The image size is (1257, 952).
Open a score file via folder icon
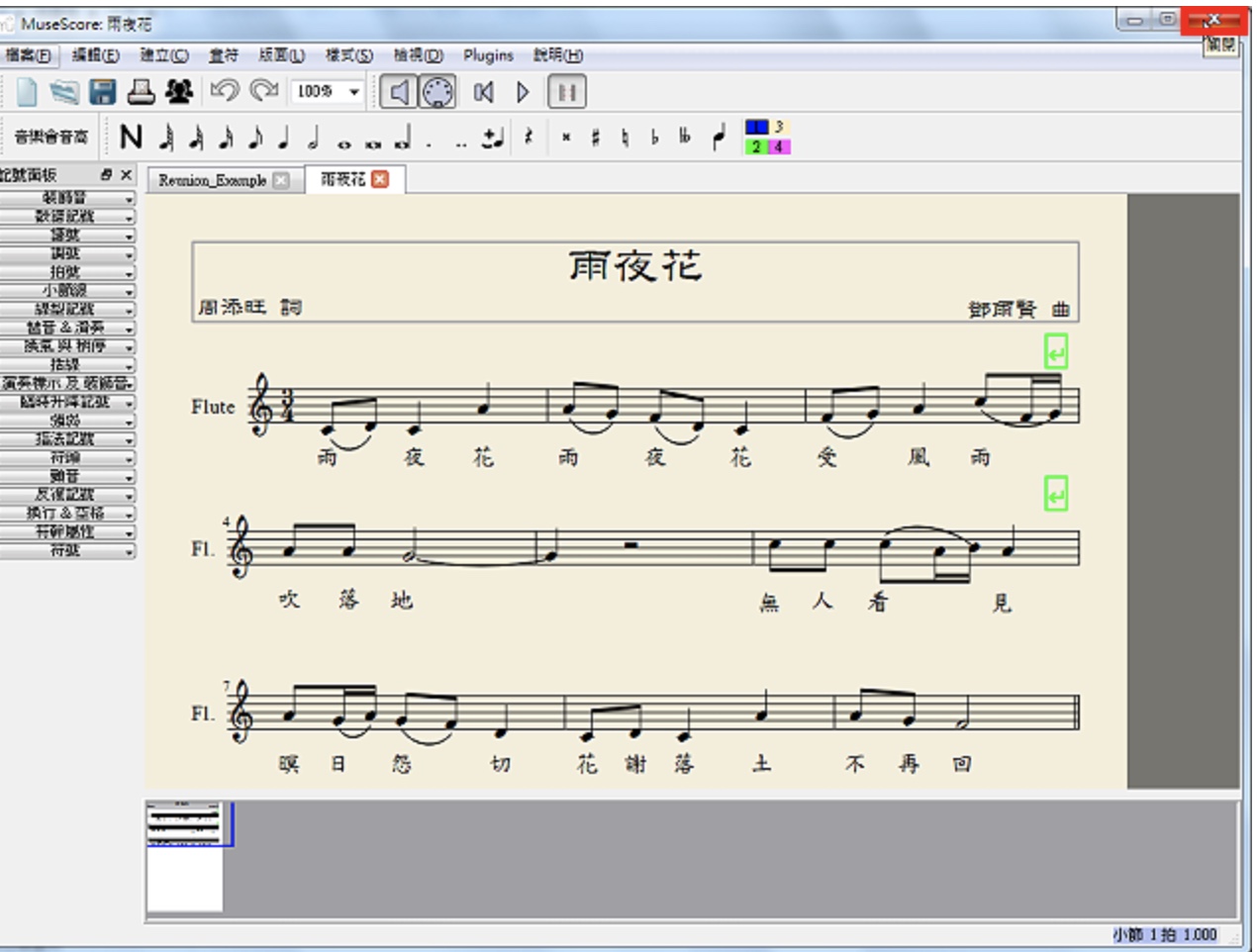click(64, 92)
